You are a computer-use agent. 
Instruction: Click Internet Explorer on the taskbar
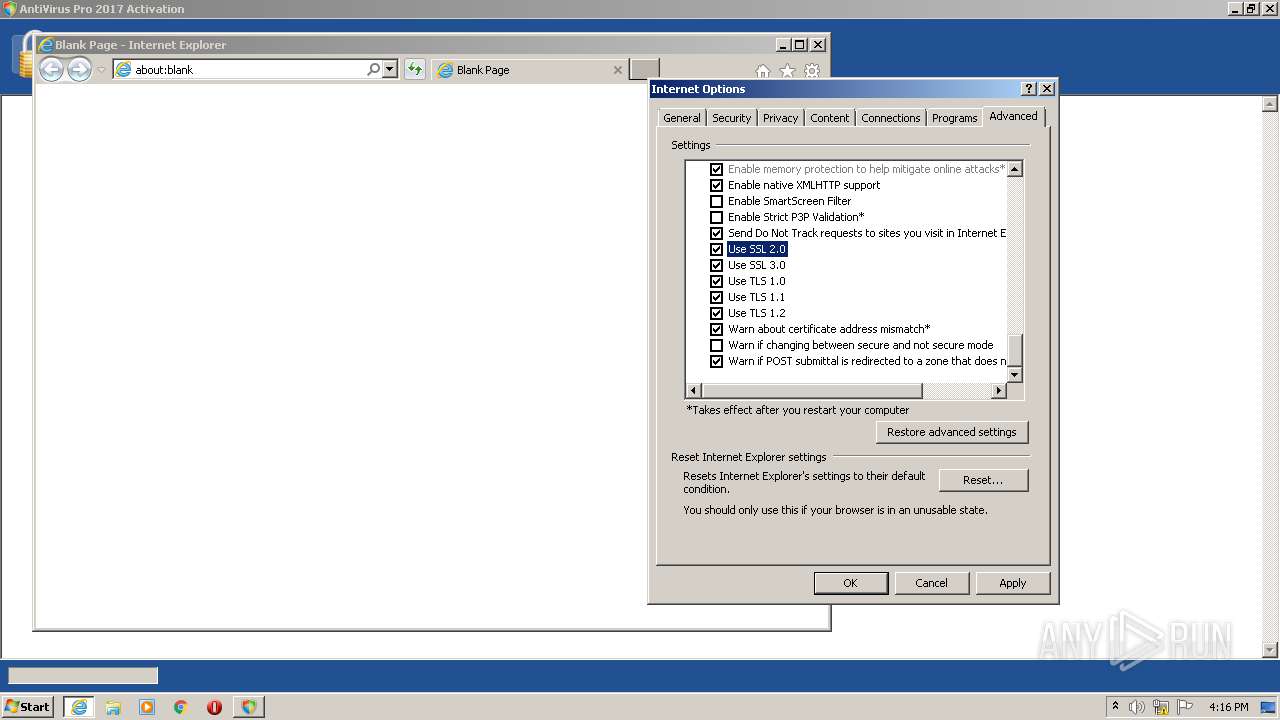(x=79, y=707)
